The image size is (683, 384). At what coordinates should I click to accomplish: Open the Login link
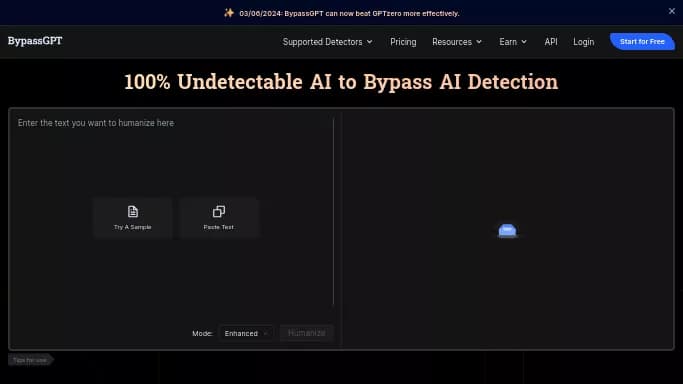pyautogui.click(x=583, y=42)
